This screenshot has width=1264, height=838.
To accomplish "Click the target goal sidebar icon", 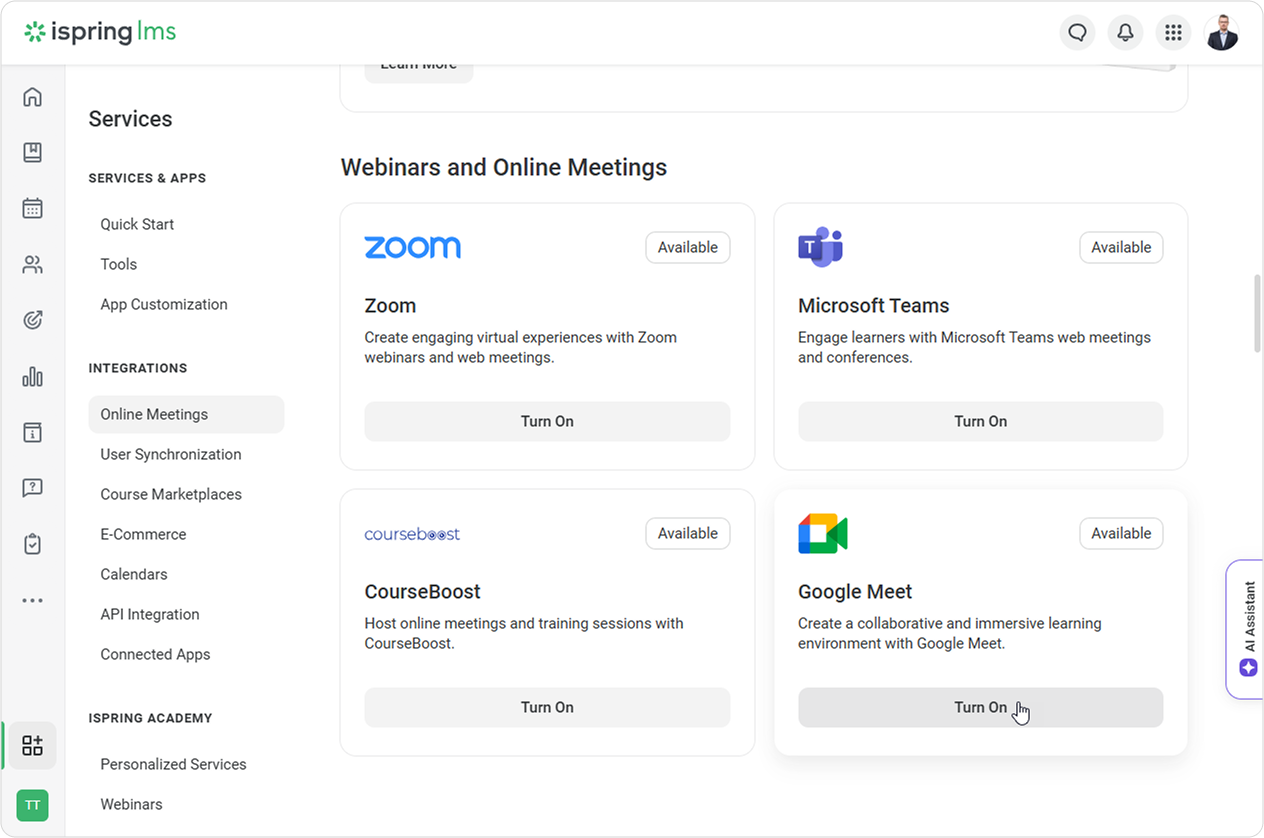I will click(x=33, y=320).
